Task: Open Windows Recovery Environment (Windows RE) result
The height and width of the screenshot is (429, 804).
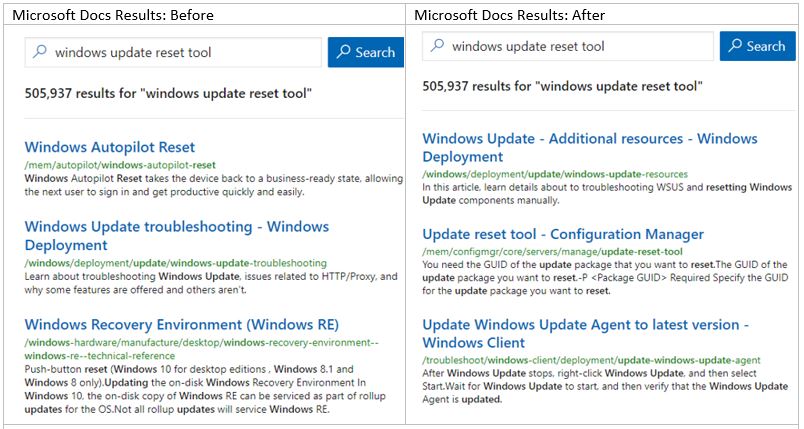Action: point(182,324)
